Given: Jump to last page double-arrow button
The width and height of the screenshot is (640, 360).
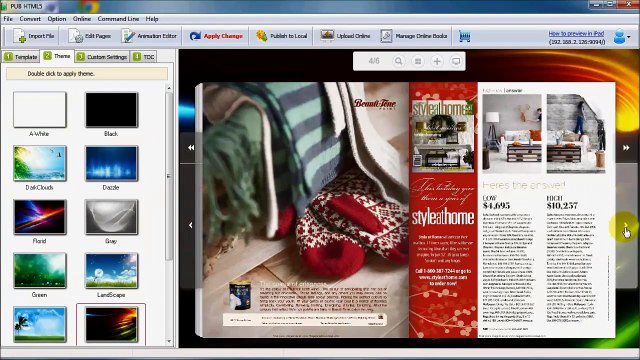Looking at the screenshot, I should pyautogui.click(x=626, y=148).
